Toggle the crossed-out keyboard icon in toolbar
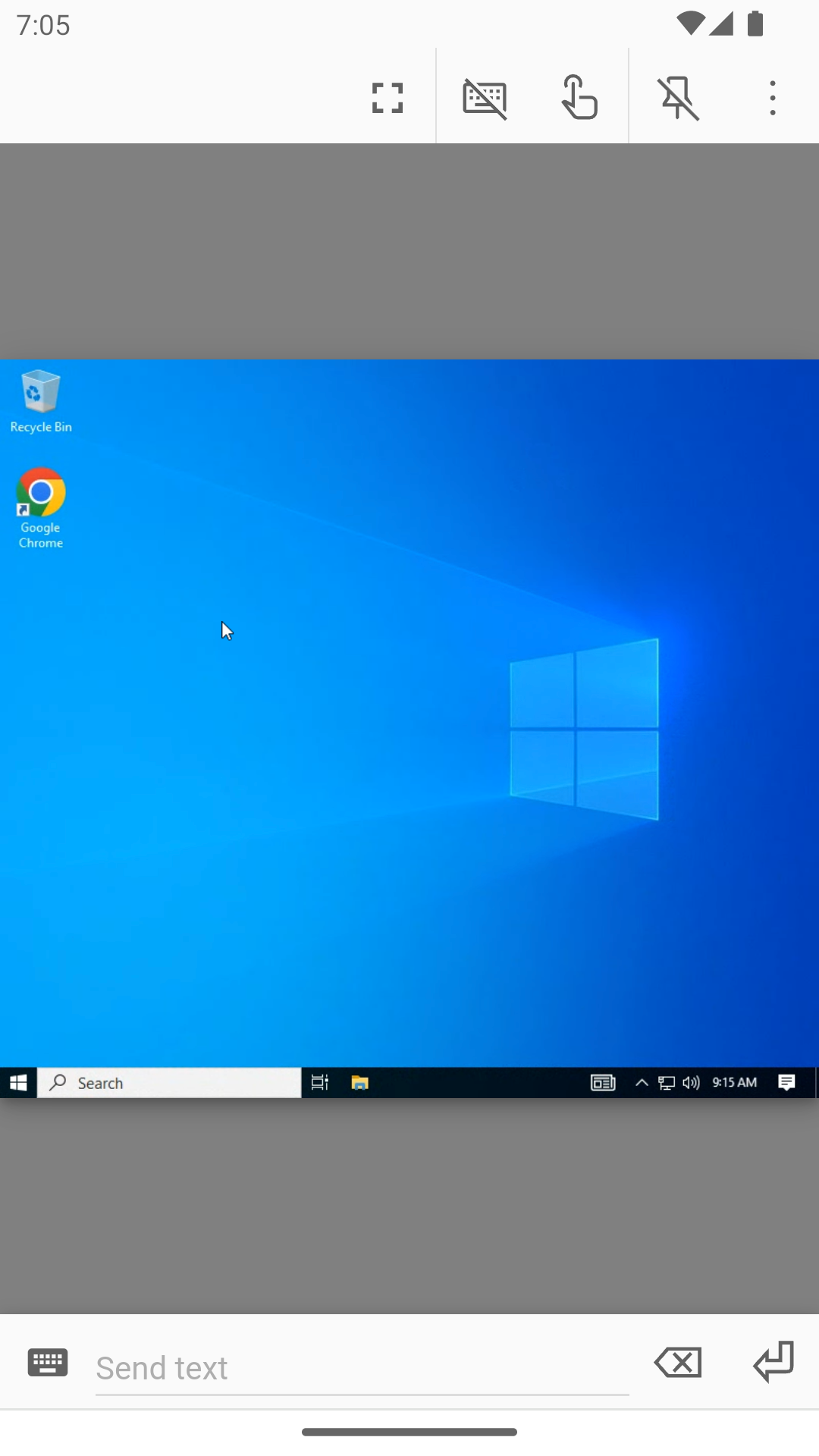 [485, 98]
